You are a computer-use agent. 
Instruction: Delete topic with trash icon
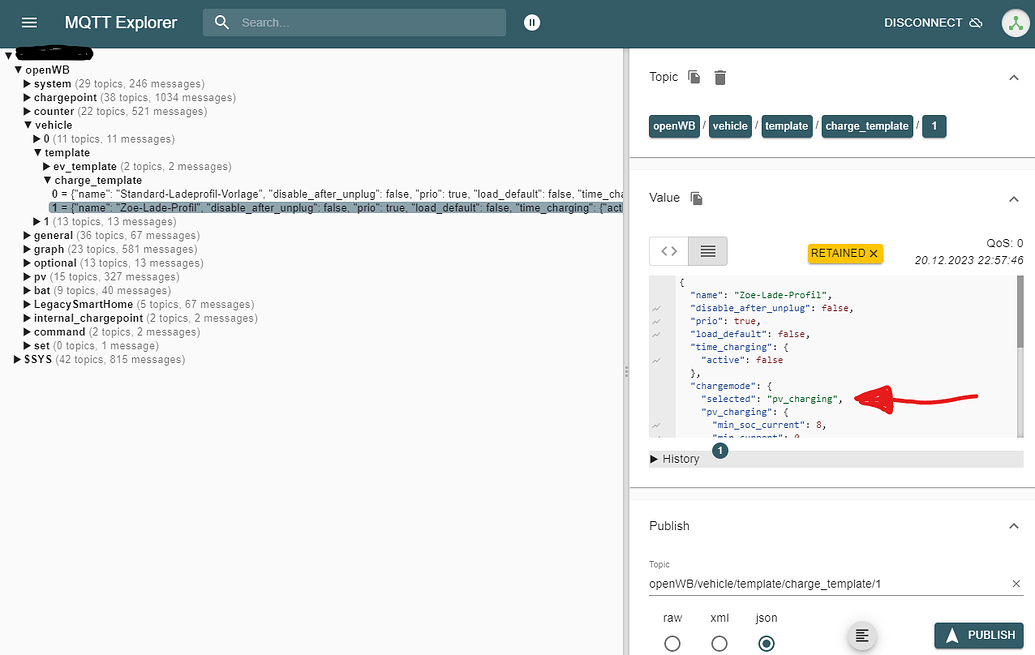pyautogui.click(x=720, y=78)
